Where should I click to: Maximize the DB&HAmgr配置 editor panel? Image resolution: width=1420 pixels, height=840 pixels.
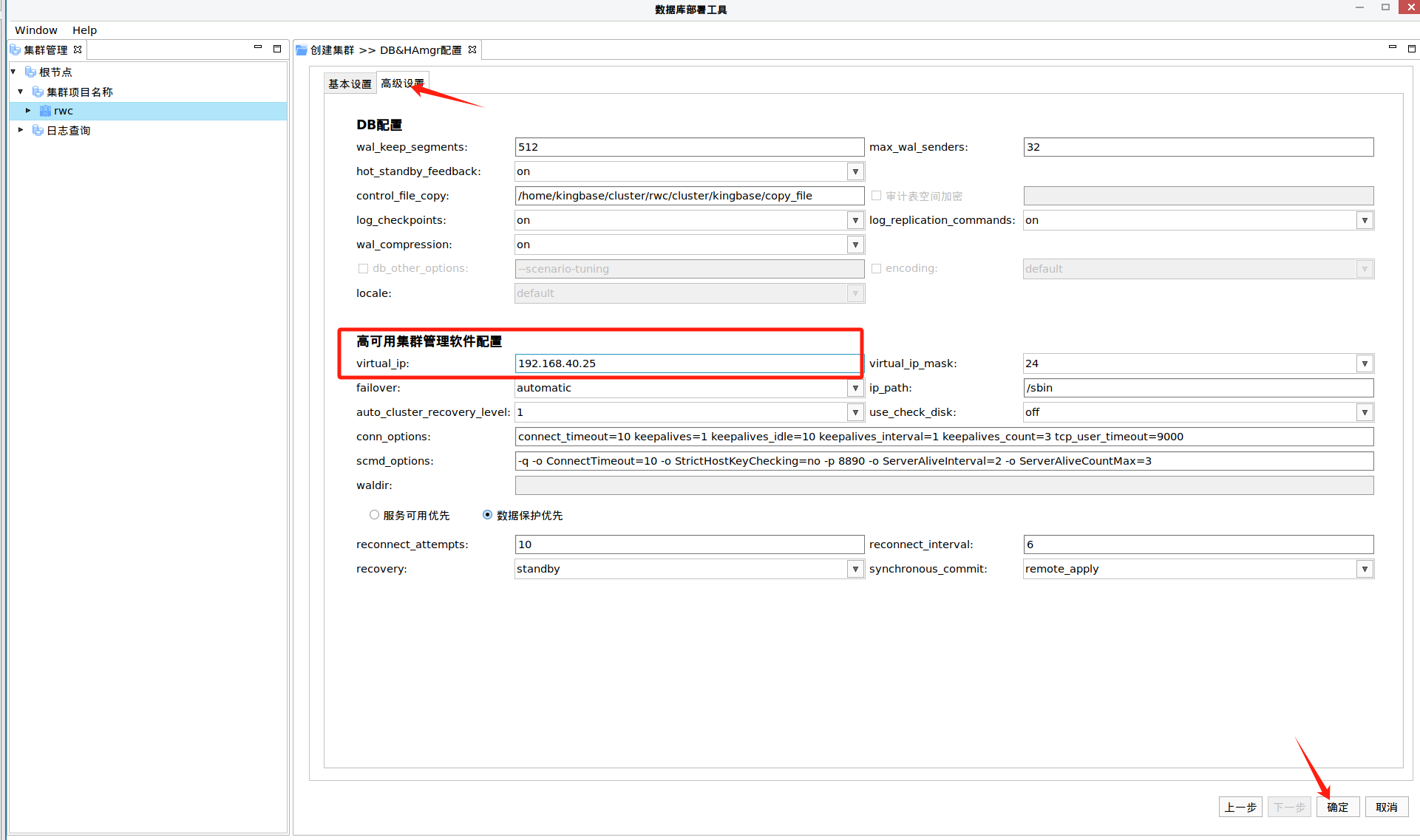point(1411,48)
